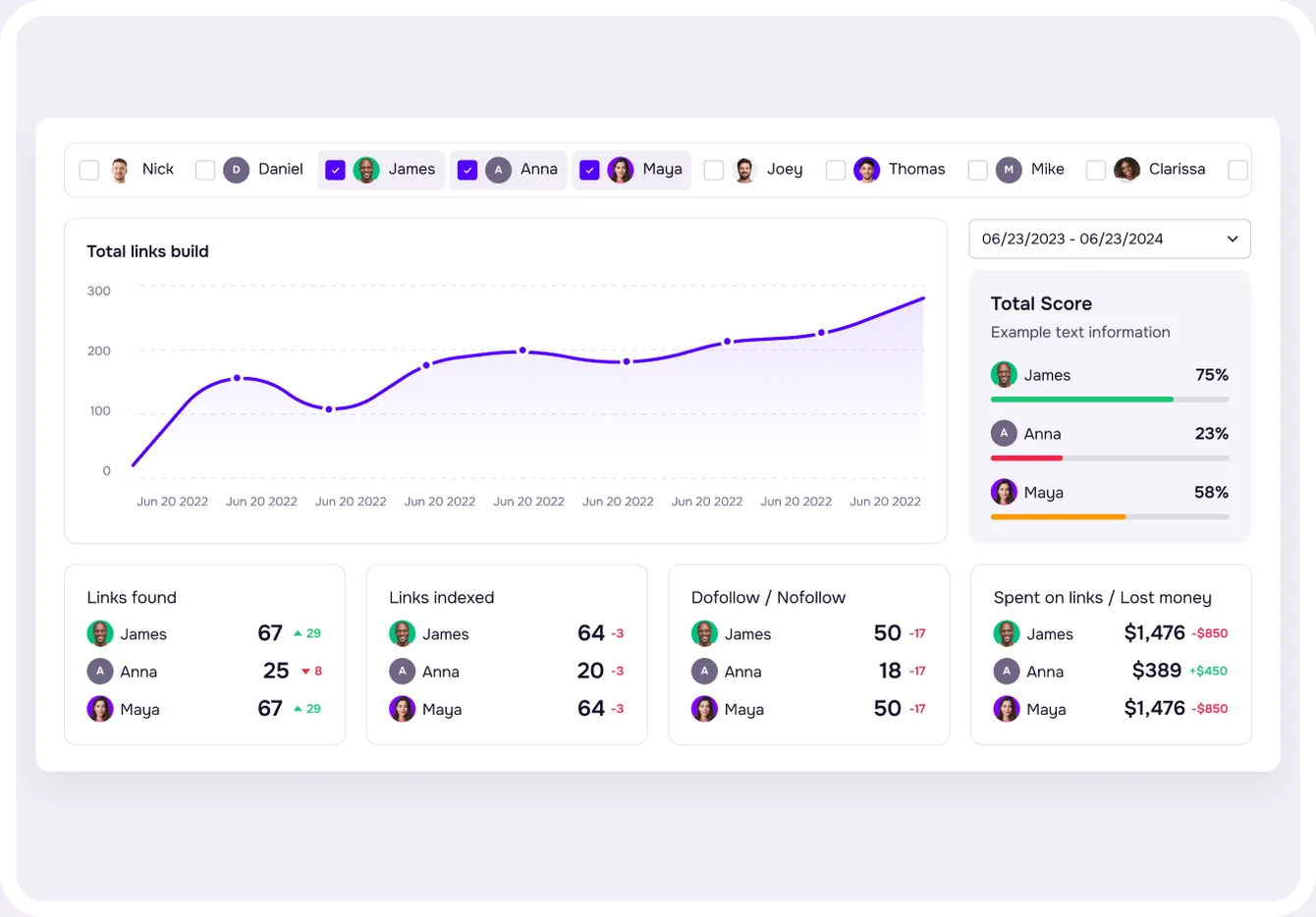
Task: Check the Mike checkbox
Action: 978,170
